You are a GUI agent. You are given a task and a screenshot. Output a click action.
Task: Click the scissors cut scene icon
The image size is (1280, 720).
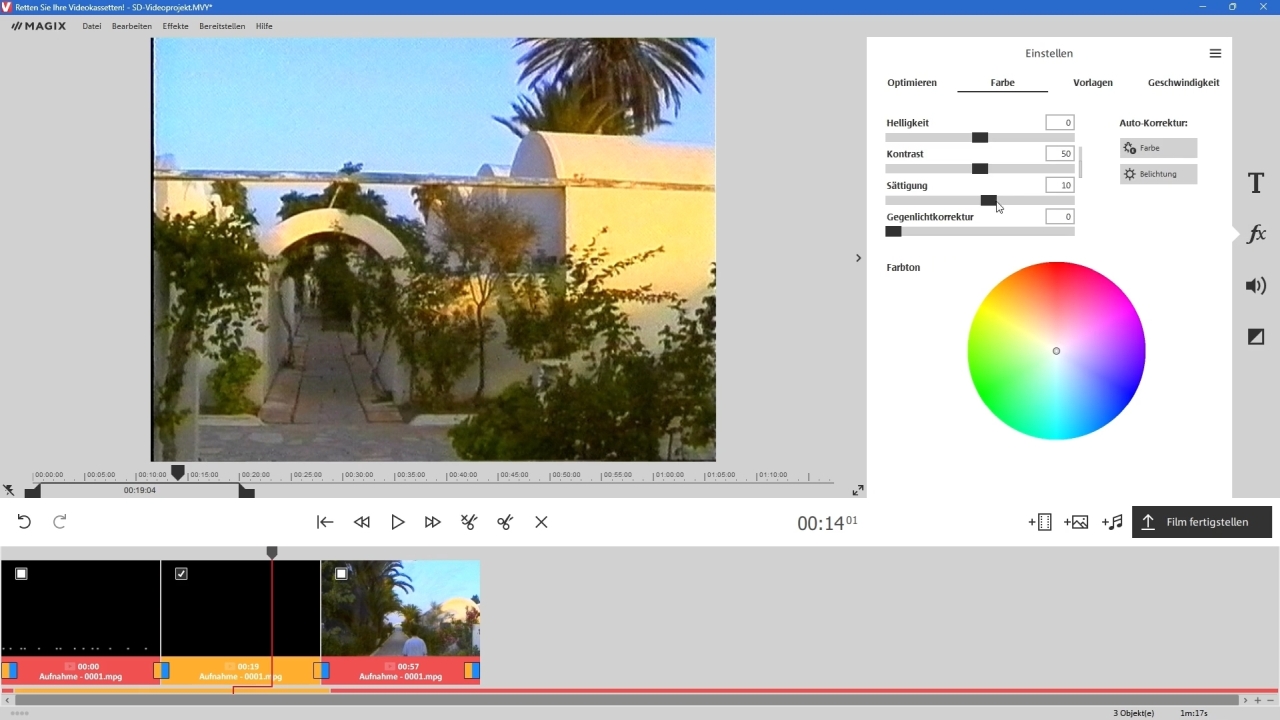[469, 522]
